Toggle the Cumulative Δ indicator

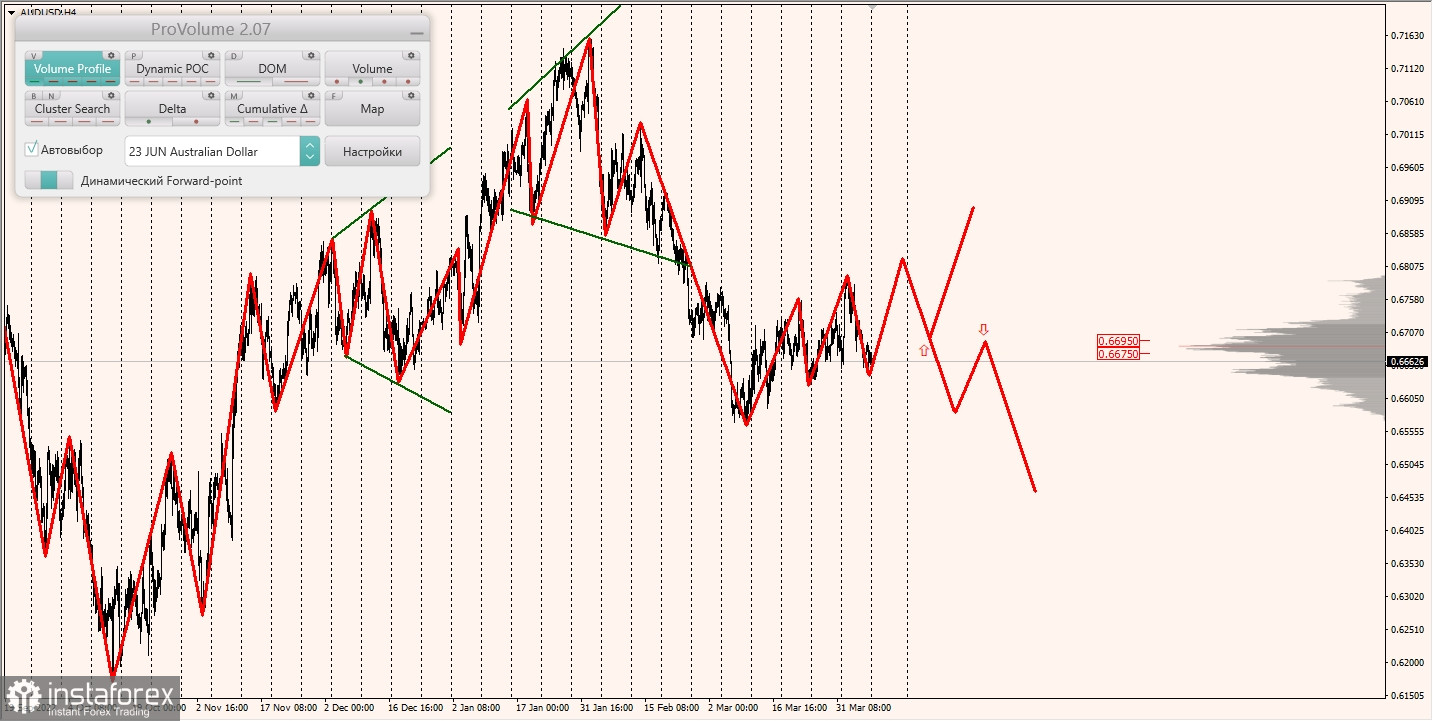[x=272, y=109]
